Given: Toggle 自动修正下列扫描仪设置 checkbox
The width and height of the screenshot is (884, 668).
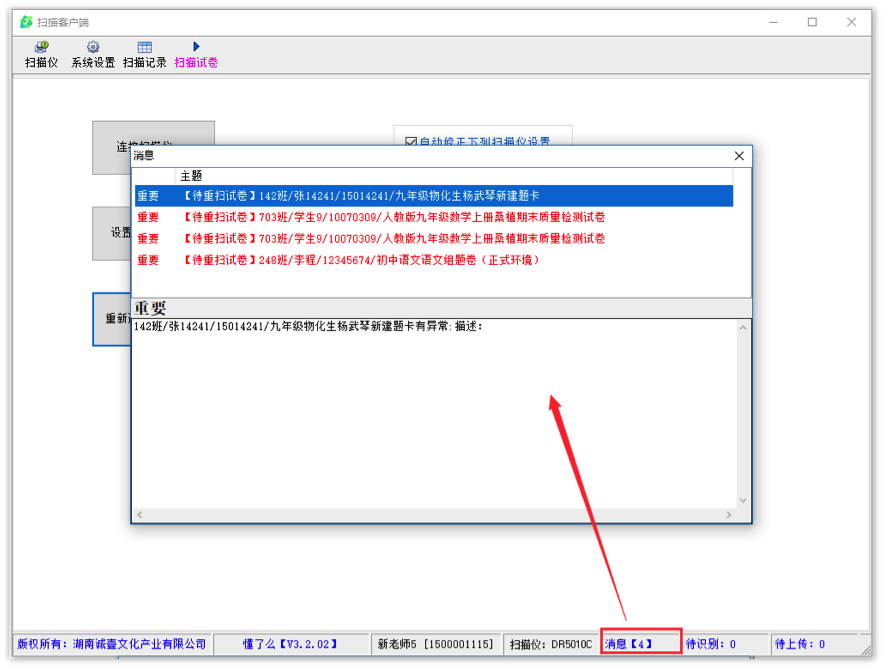Looking at the screenshot, I should click(410, 142).
